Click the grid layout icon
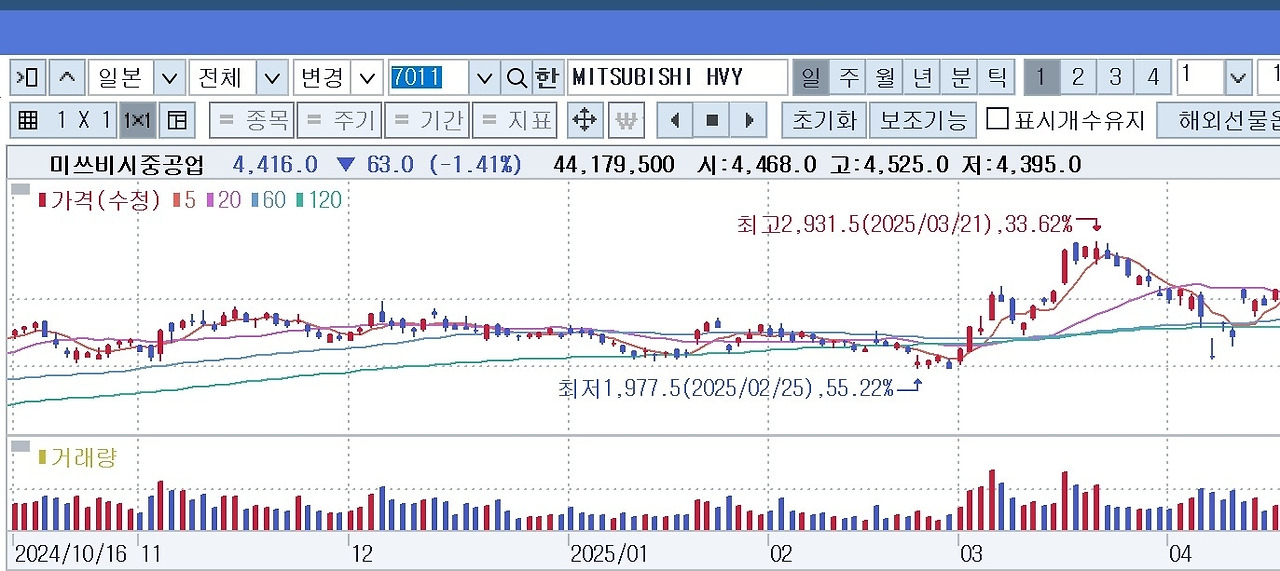1280x571 pixels. (29, 121)
